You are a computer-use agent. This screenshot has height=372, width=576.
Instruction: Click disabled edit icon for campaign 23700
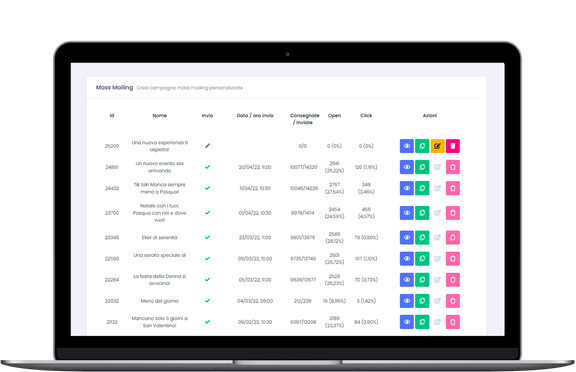(x=438, y=213)
